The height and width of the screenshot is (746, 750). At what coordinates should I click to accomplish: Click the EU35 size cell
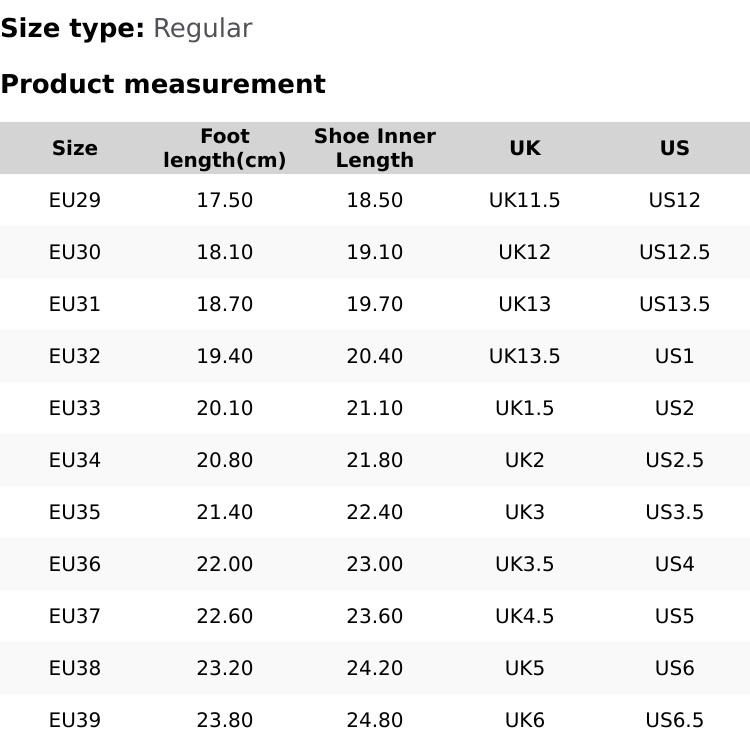point(75,512)
